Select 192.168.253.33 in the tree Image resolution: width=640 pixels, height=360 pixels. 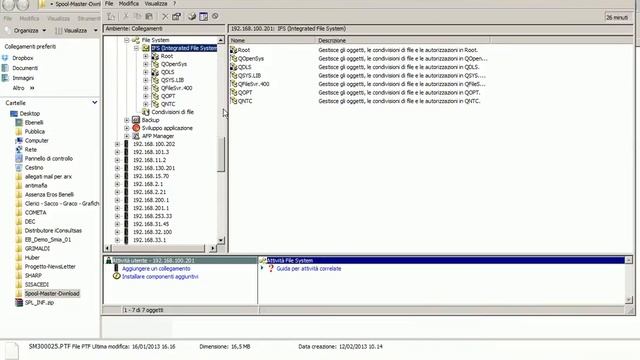(x=152, y=216)
